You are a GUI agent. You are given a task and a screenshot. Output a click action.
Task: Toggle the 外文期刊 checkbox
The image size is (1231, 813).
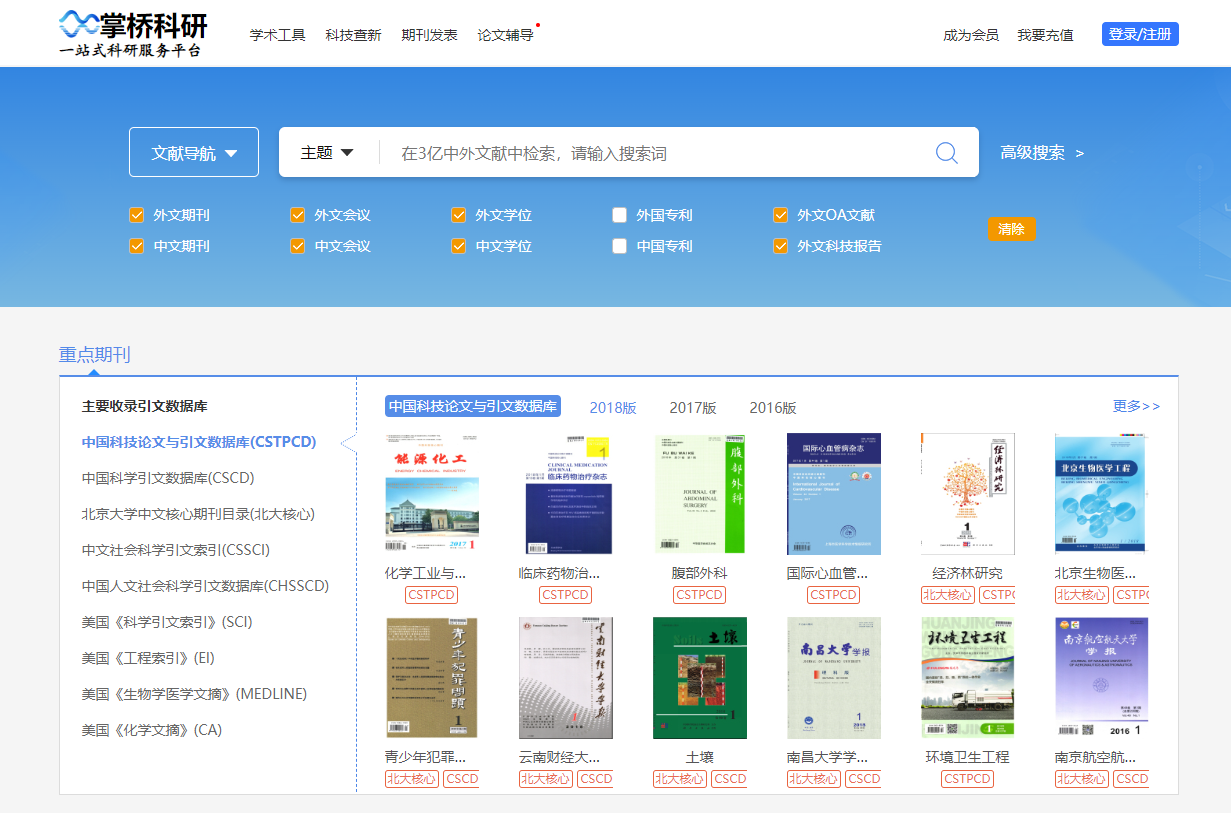tap(137, 215)
